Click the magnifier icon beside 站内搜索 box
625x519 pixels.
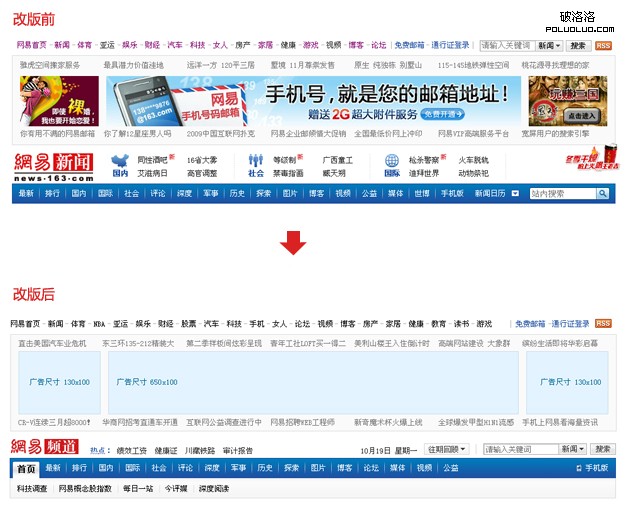603,193
